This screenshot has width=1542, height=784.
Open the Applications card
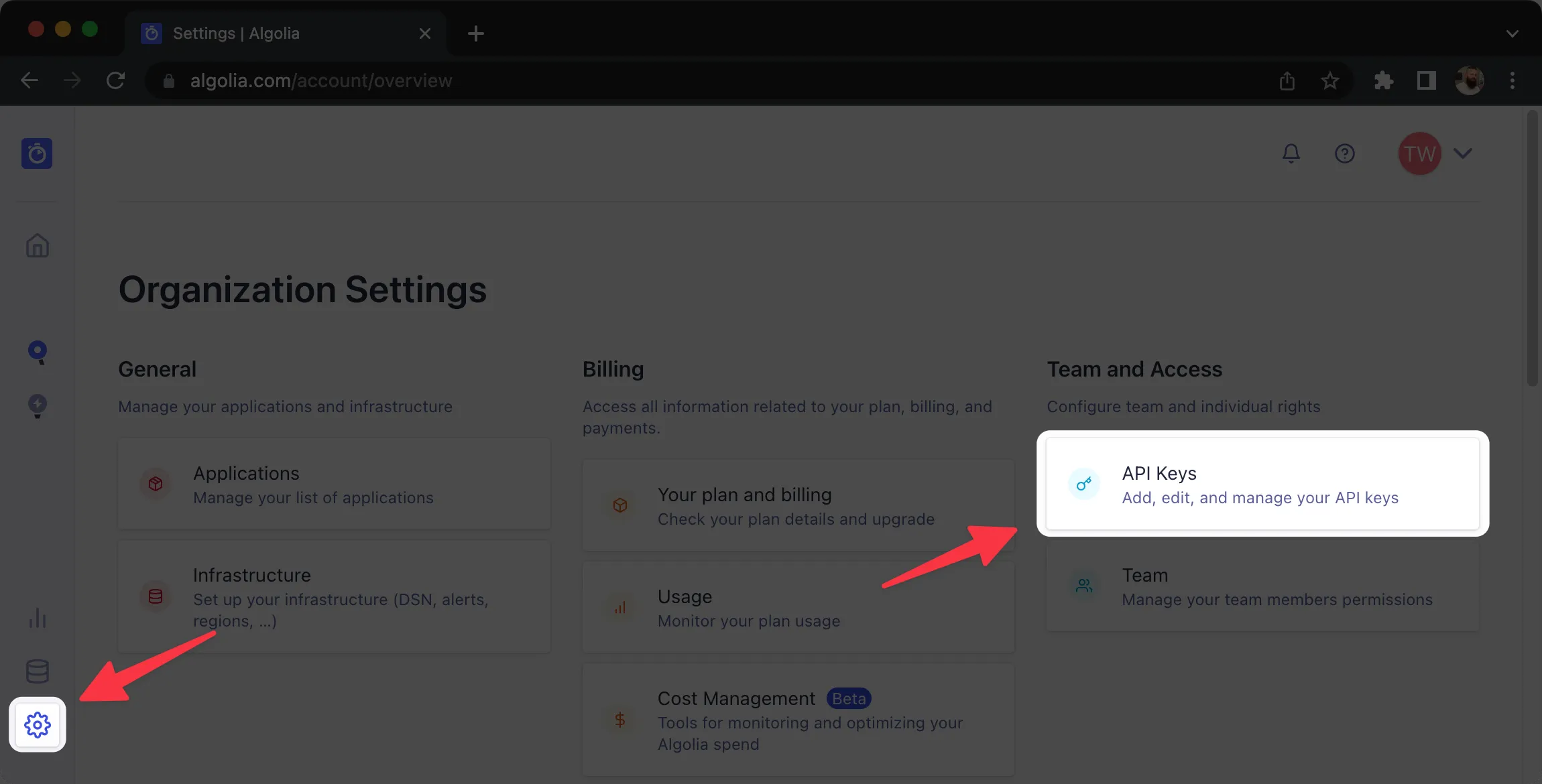click(334, 484)
